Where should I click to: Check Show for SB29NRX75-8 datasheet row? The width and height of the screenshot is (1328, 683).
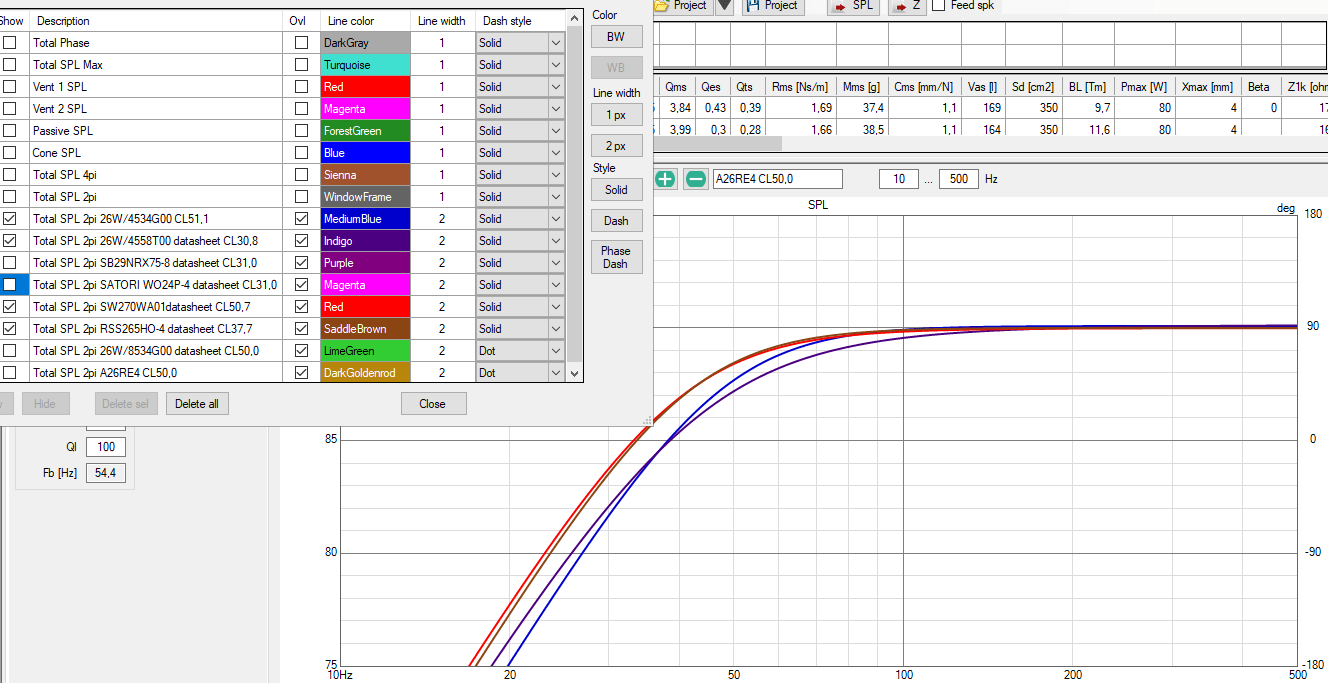tap(9, 263)
